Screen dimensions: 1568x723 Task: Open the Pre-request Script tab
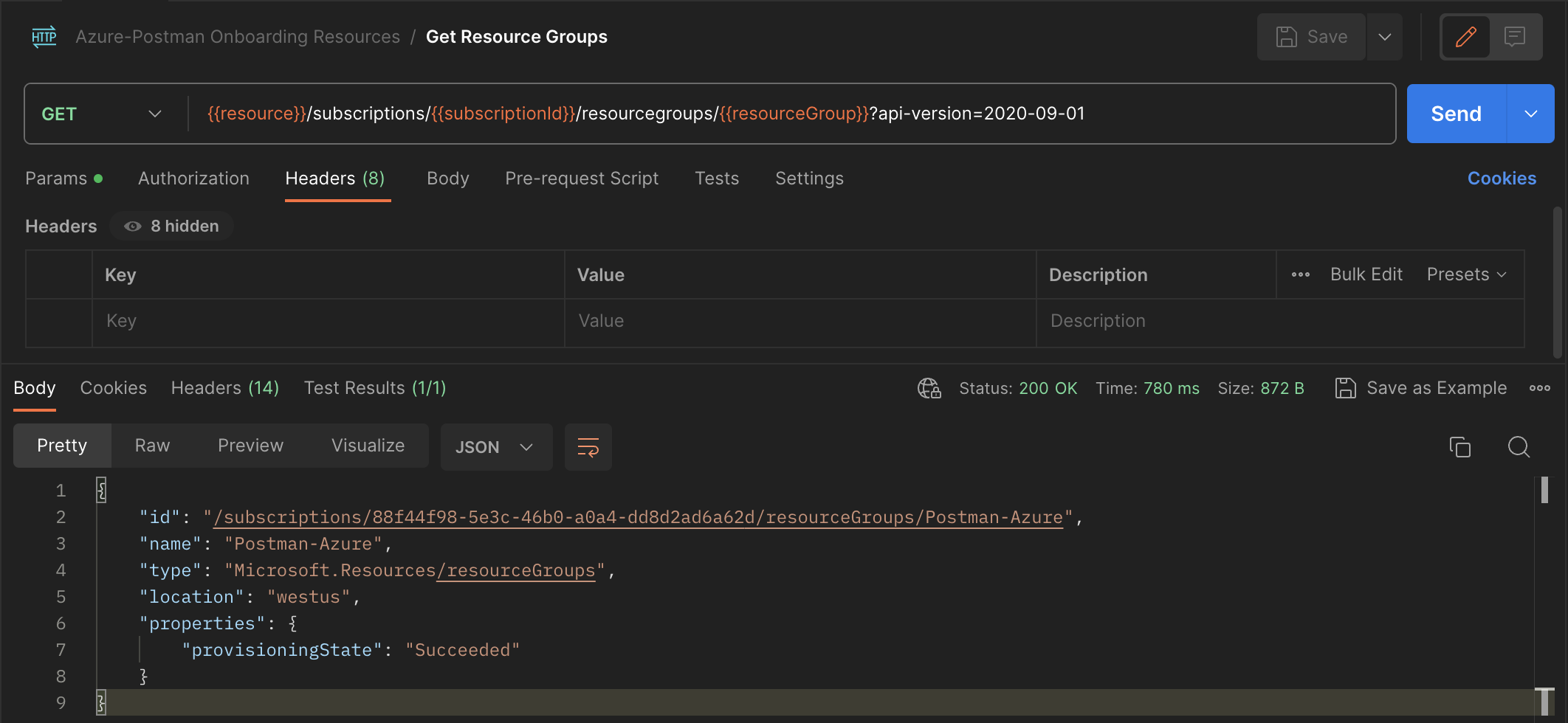(582, 179)
